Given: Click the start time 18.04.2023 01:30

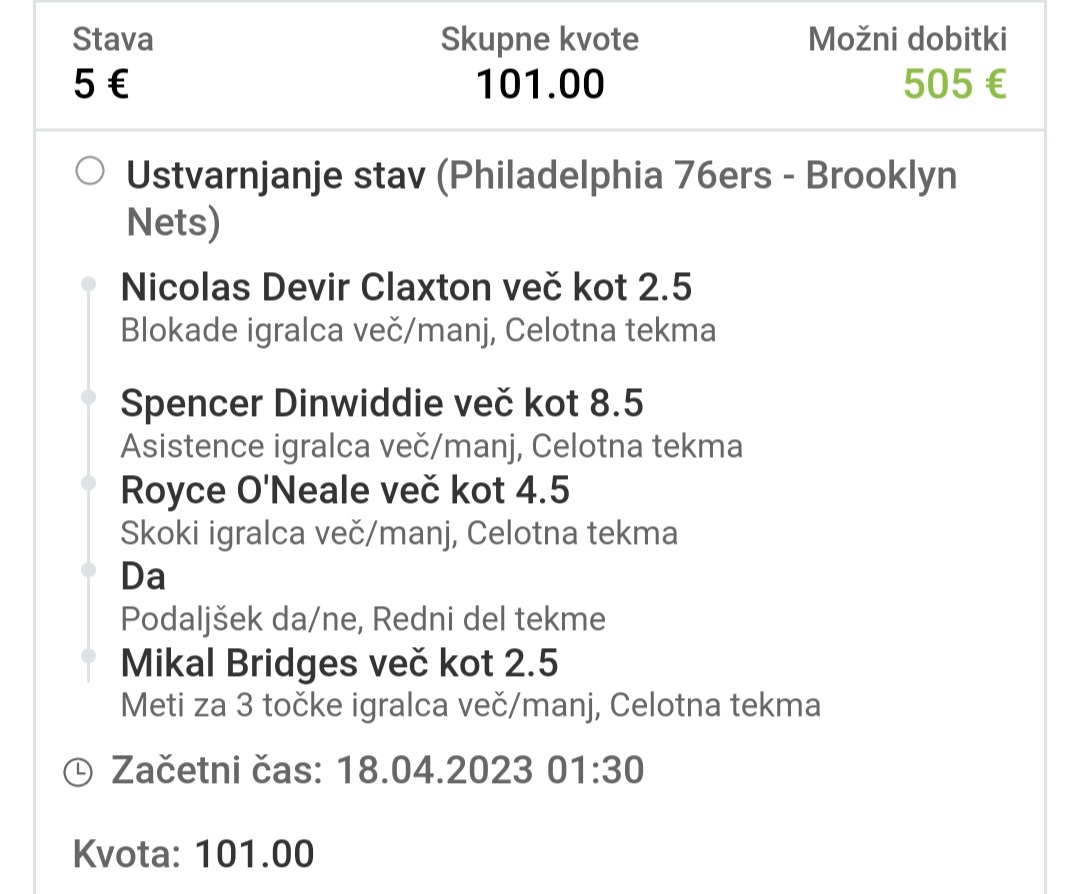Looking at the screenshot, I should [x=490, y=770].
